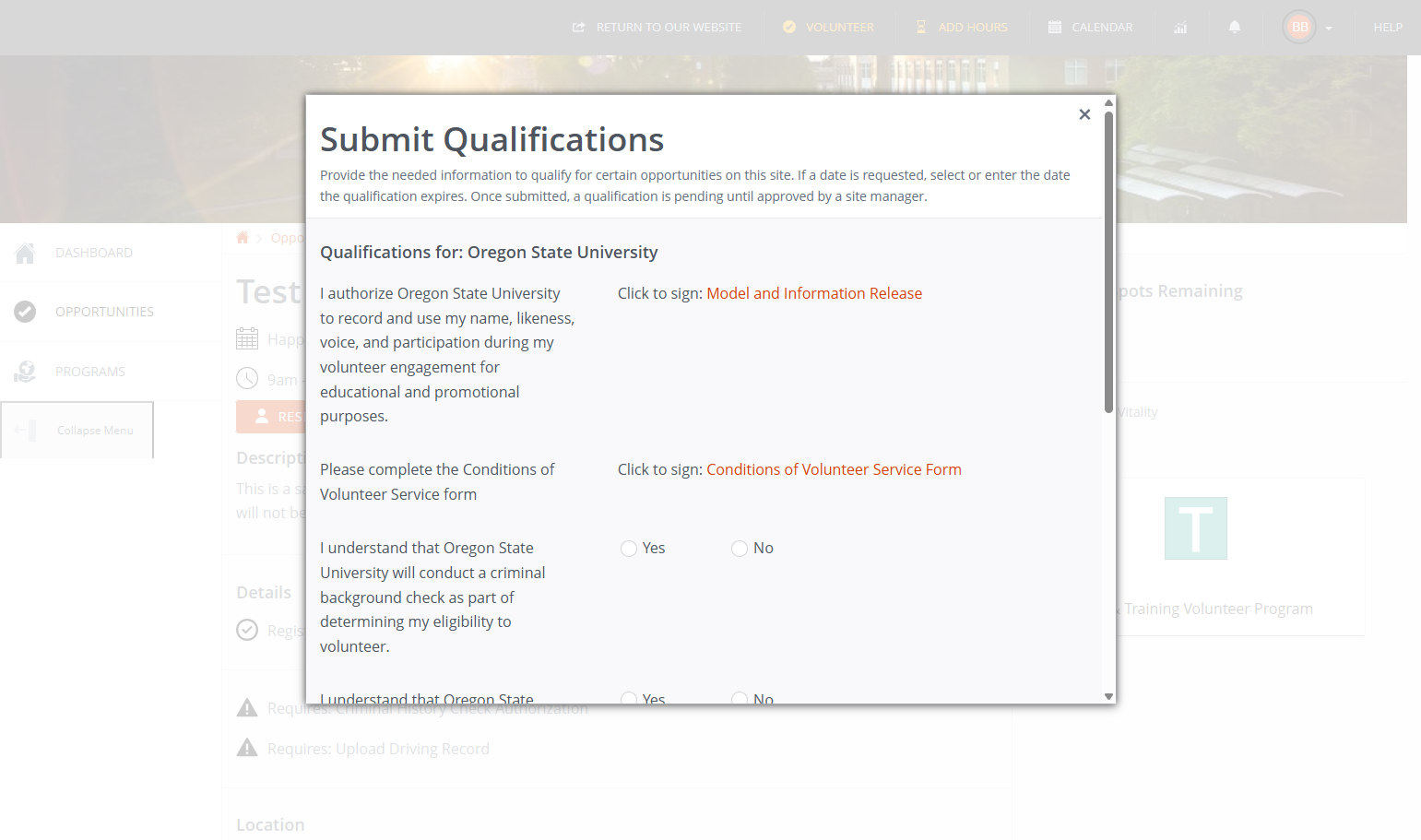Viewport: 1421px width, 840px height.
Task: Click the Programs hand-globe icon
Action: [25, 372]
